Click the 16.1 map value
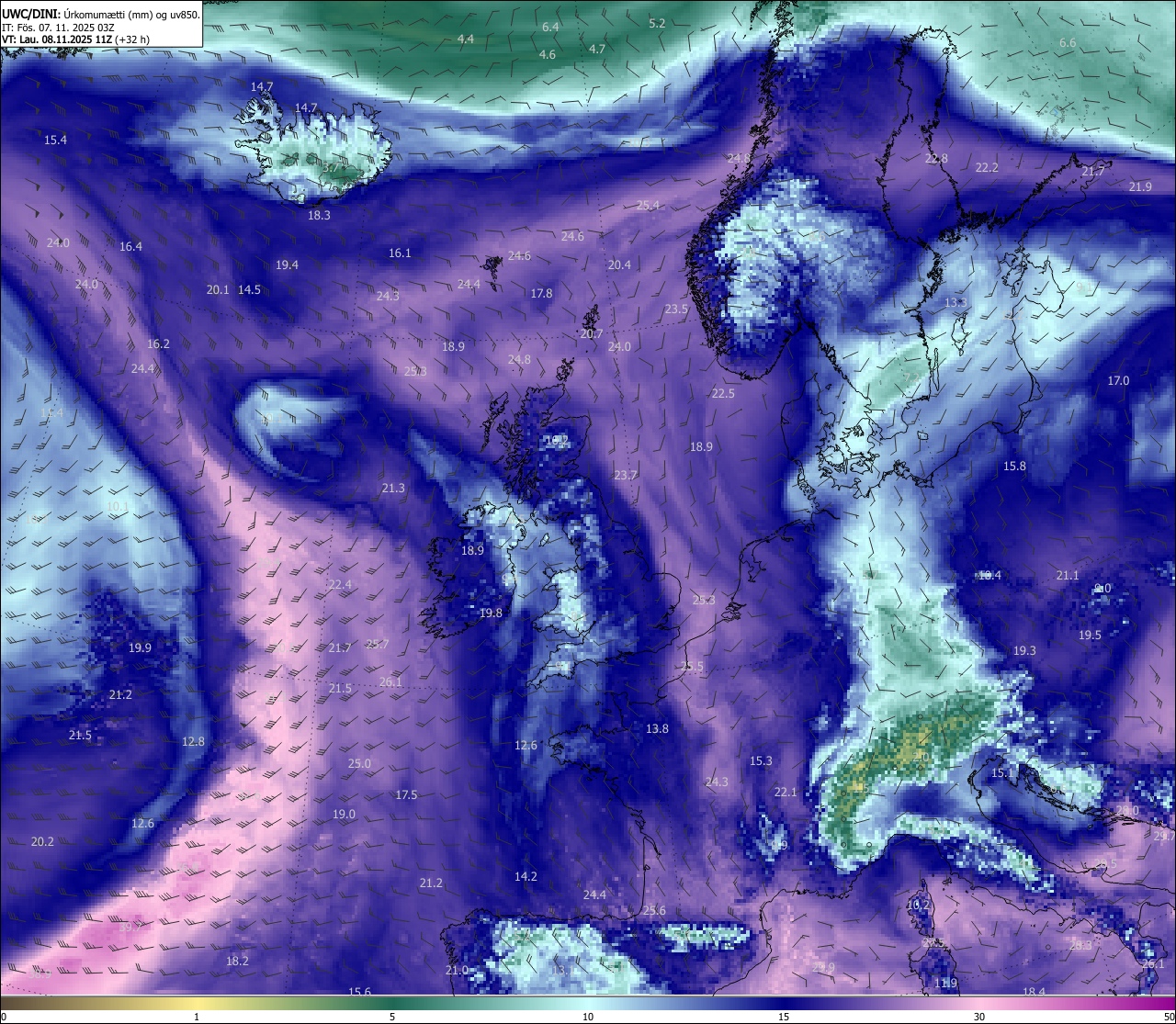 [x=400, y=253]
